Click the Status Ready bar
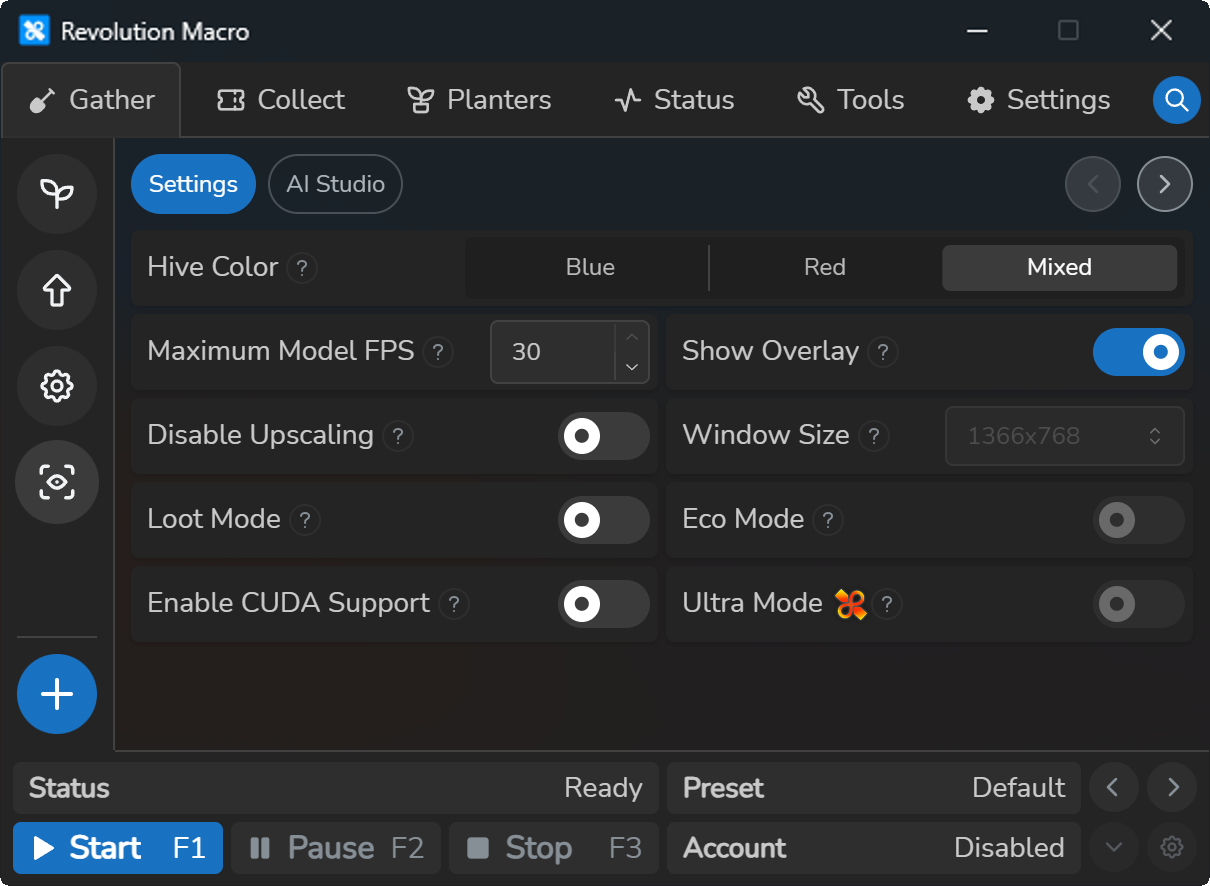This screenshot has height=886, width=1210. (336, 788)
